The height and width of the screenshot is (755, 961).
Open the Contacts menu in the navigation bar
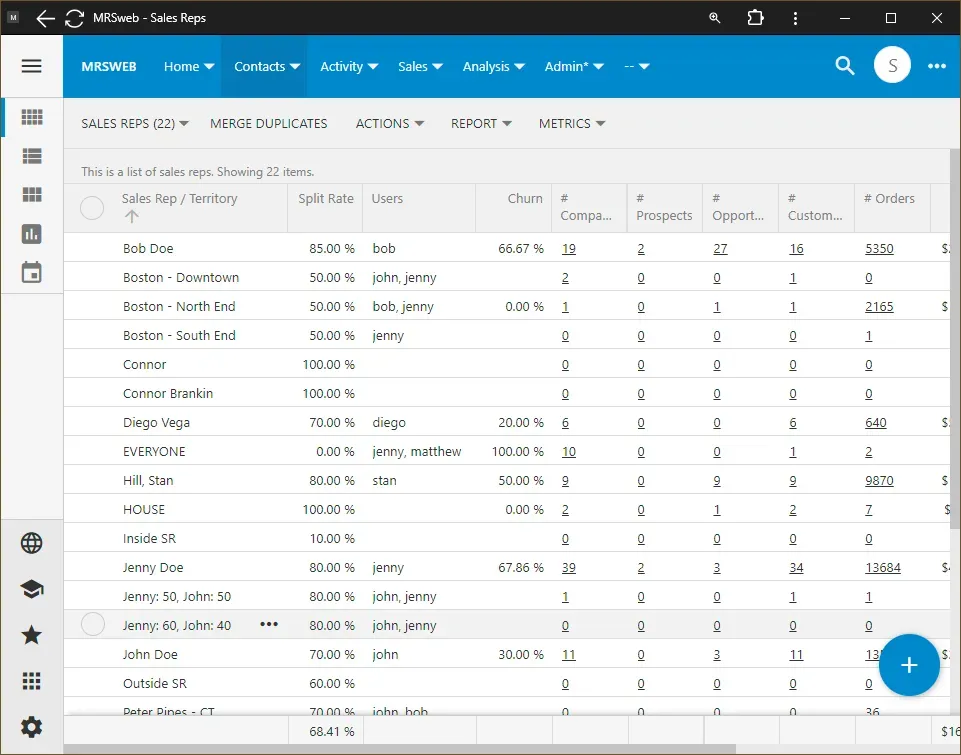pos(267,67)
